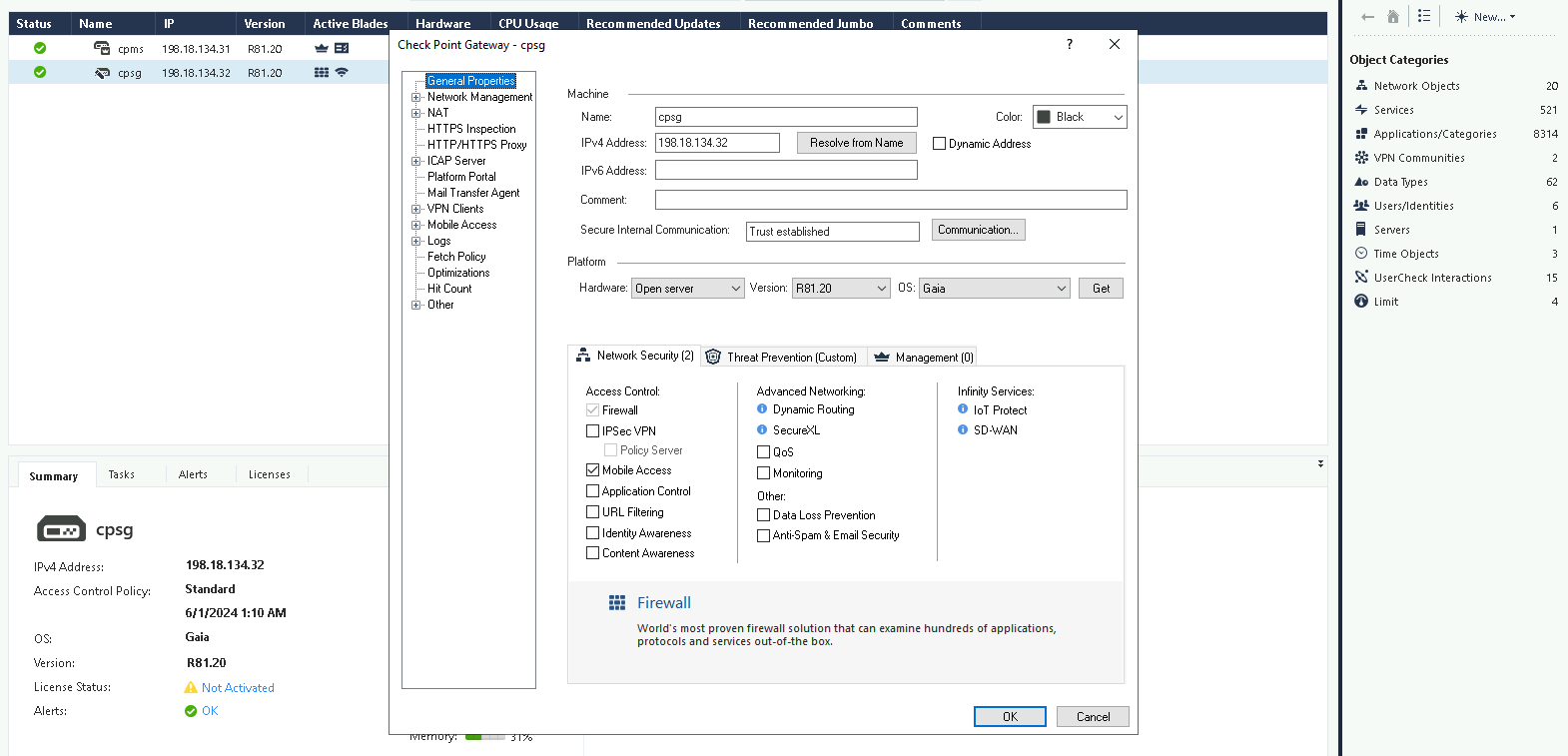Viewport: 1568px width, 756px height.
Task: Switch to the Threat Prevention (Custom) tab
Action: 783,357
